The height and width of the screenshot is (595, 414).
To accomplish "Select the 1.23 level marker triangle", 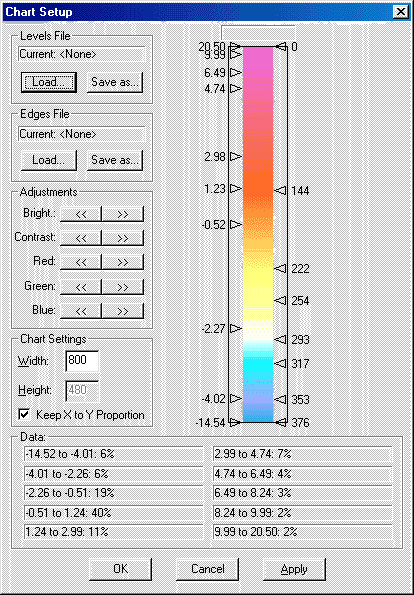I will 236,188.
